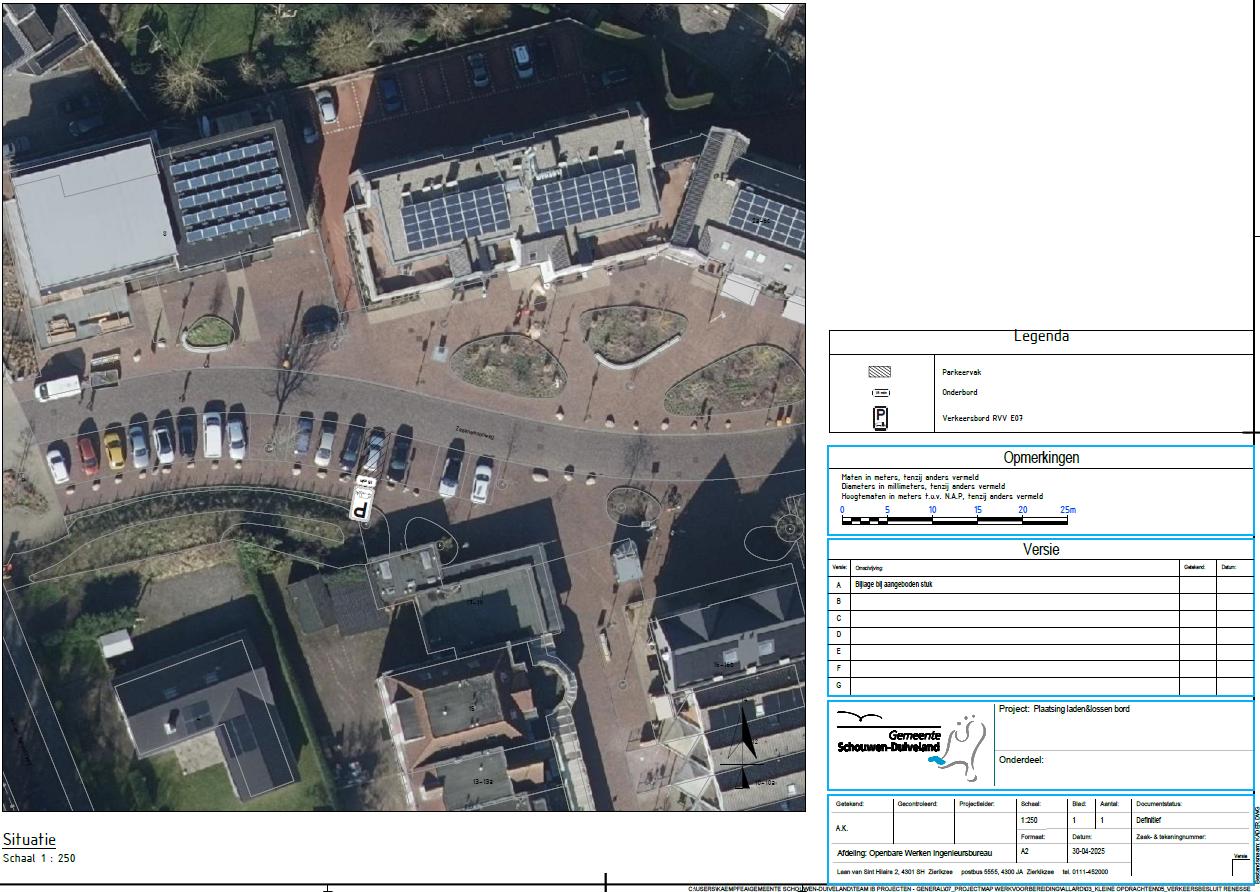Click the Schaal value 1:250 in title block

click(x=1029, y=820)
